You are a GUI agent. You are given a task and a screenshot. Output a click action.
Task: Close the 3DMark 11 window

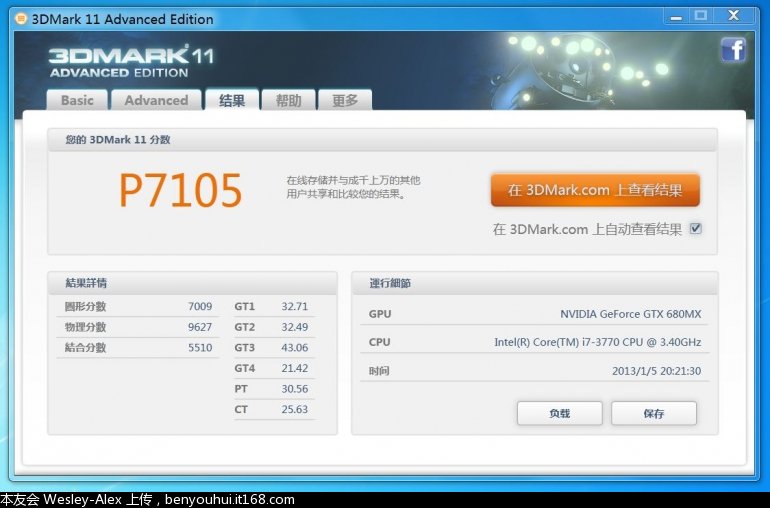tap(739, 16)
